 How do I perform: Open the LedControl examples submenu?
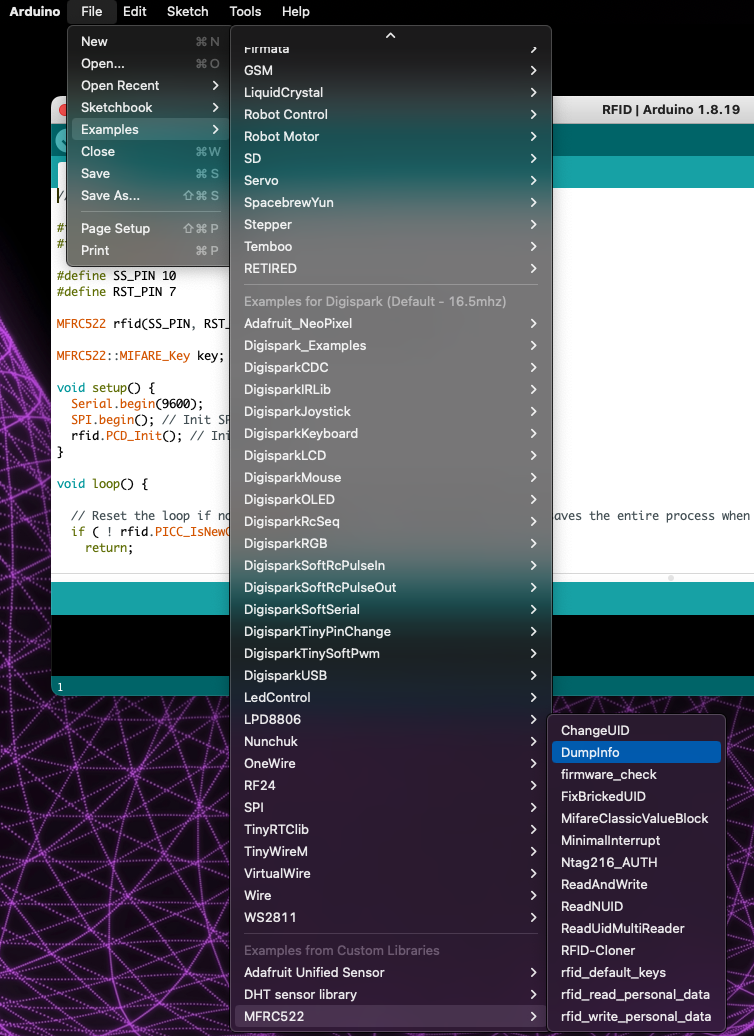390,697
